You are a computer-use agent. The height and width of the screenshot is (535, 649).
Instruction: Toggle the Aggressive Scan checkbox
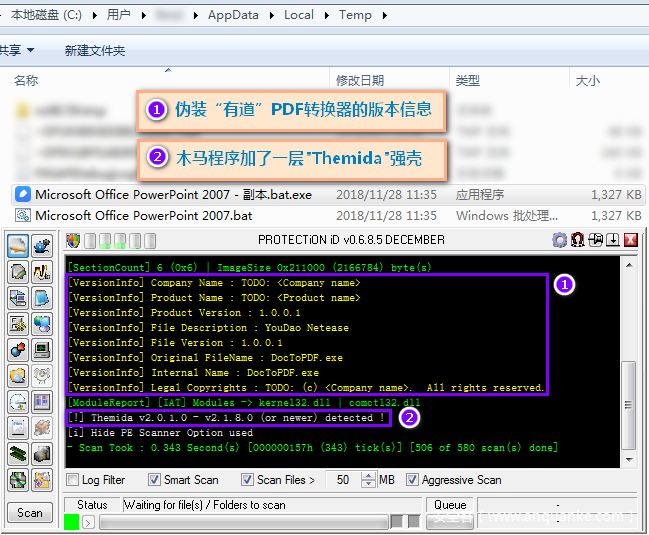pyautogui.click(x=413, y=480)
